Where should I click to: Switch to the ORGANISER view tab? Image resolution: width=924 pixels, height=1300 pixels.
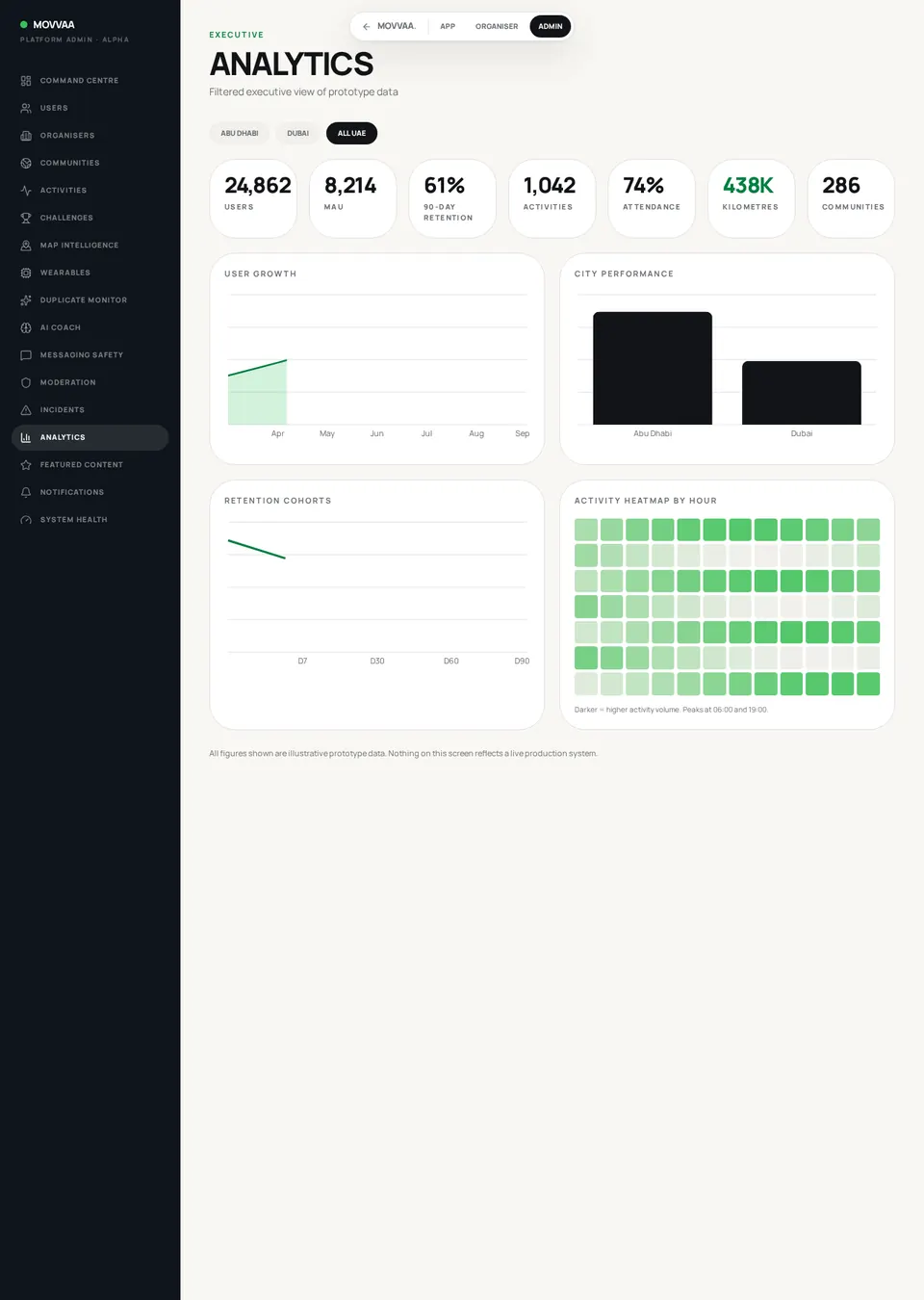(x=497, y=27)
